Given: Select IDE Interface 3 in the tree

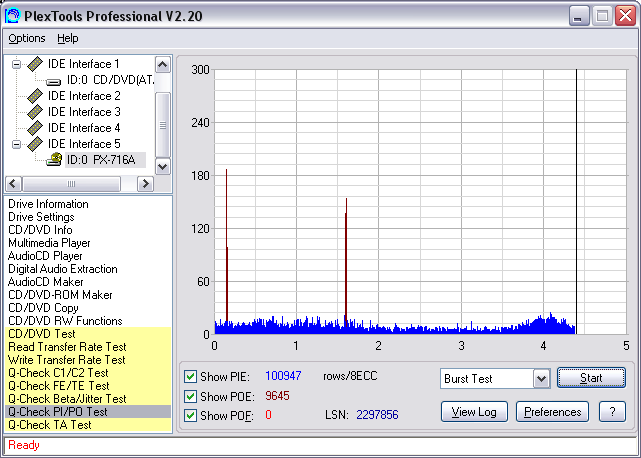Looking at the screenshot, I should [x=84, y=112].
